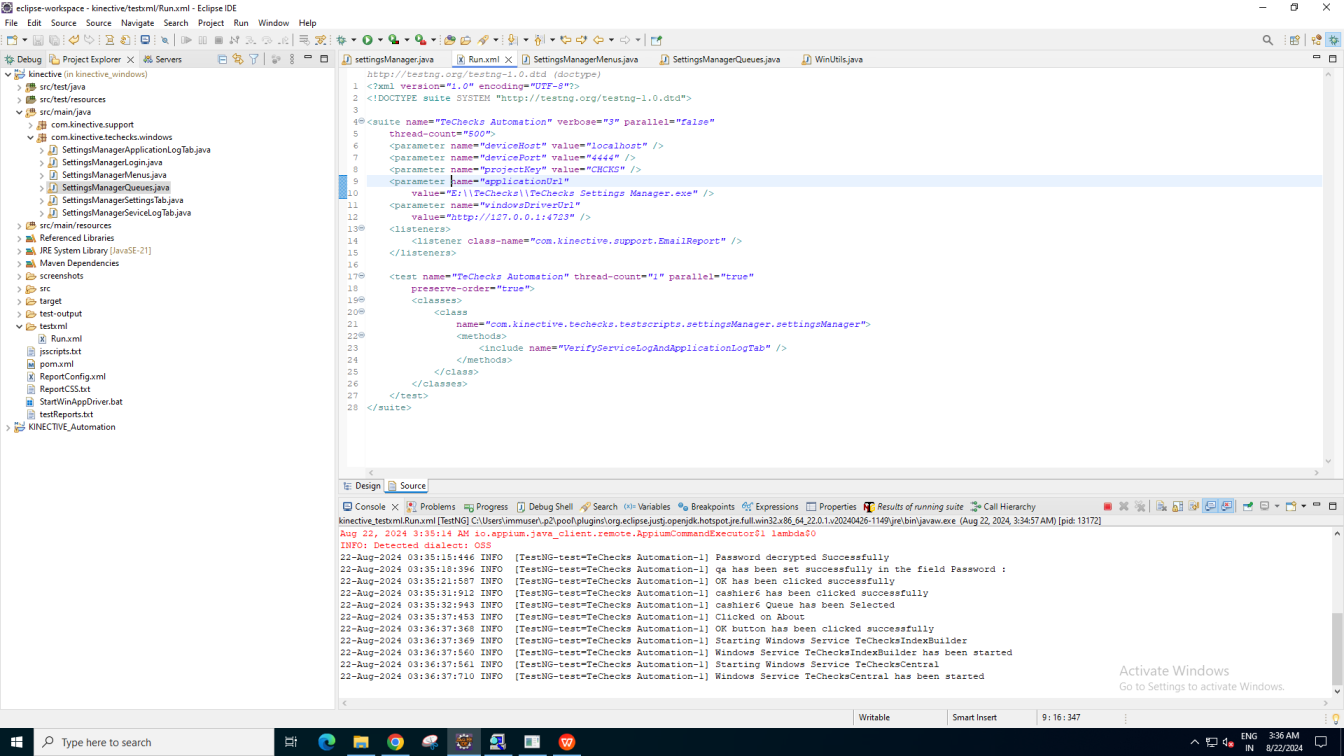Click the Debug bug icon in toolbar
Viewport: 1344px width, 756px height.
pyautogui.click(x=341, y=40)
